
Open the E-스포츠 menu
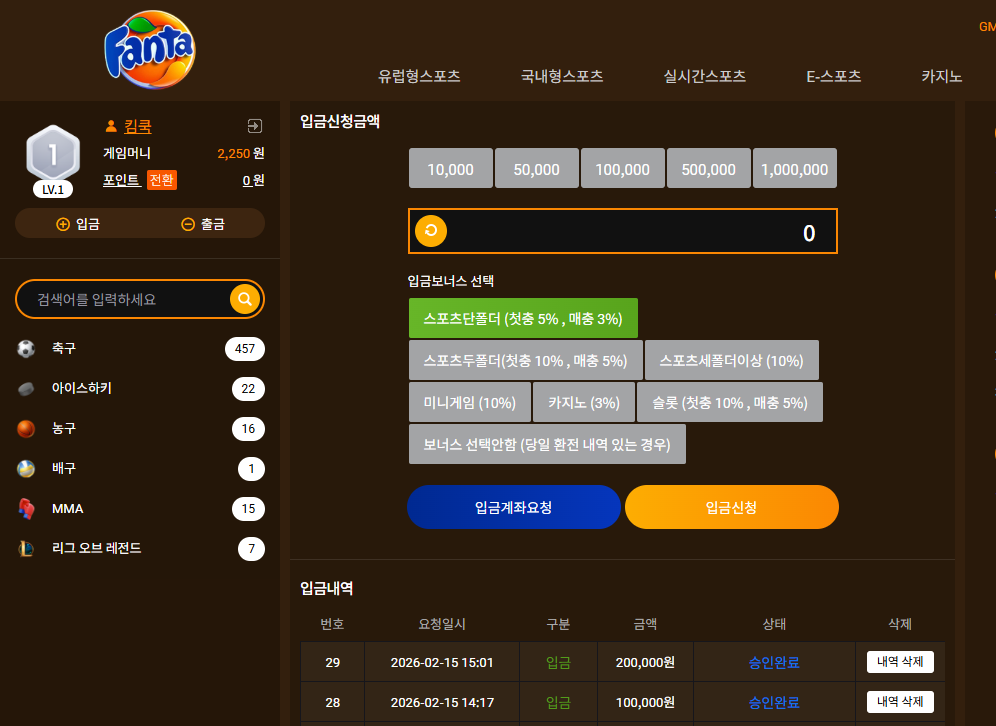point(833,76)
